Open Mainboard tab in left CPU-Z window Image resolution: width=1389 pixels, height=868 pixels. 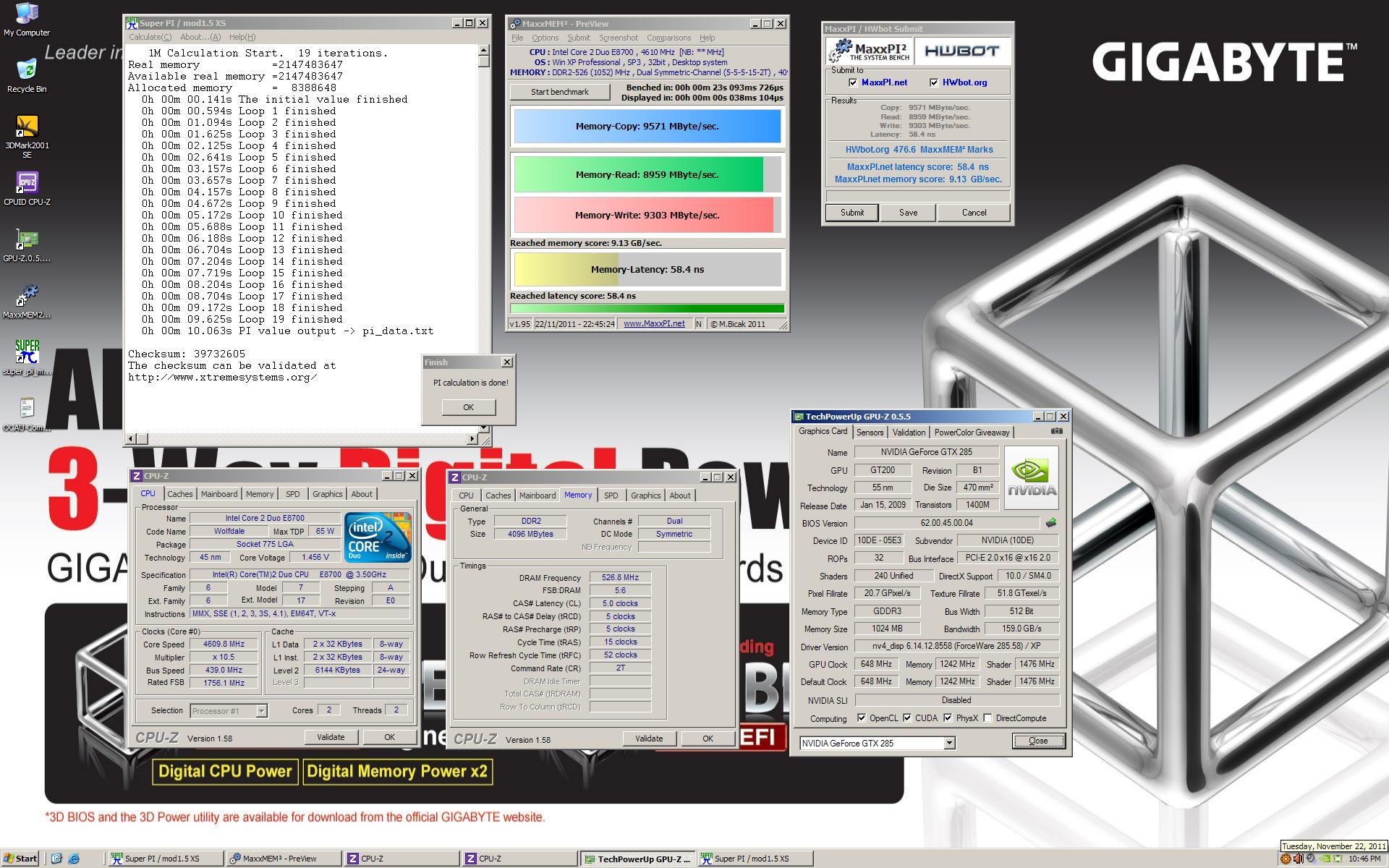(x=219, y=494)
